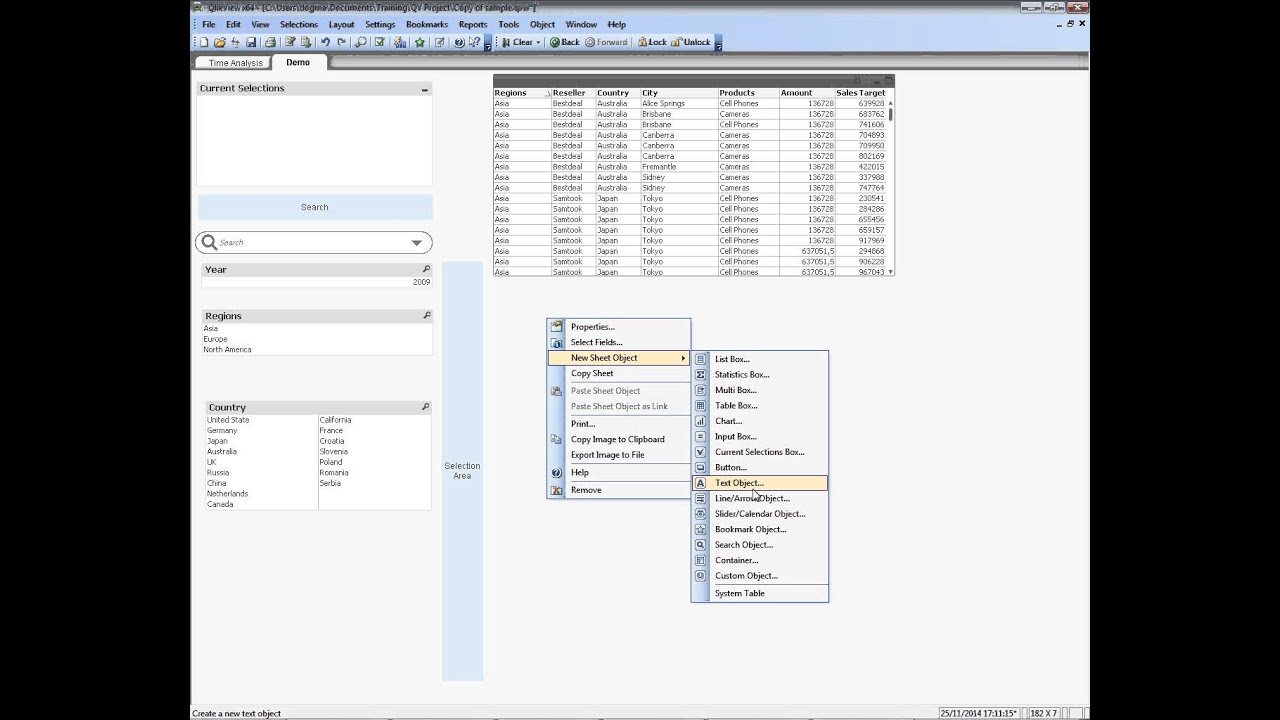This screenshot has width=1280, height=720.
Task: Choose Chart from the submenu
Action: 760,421
